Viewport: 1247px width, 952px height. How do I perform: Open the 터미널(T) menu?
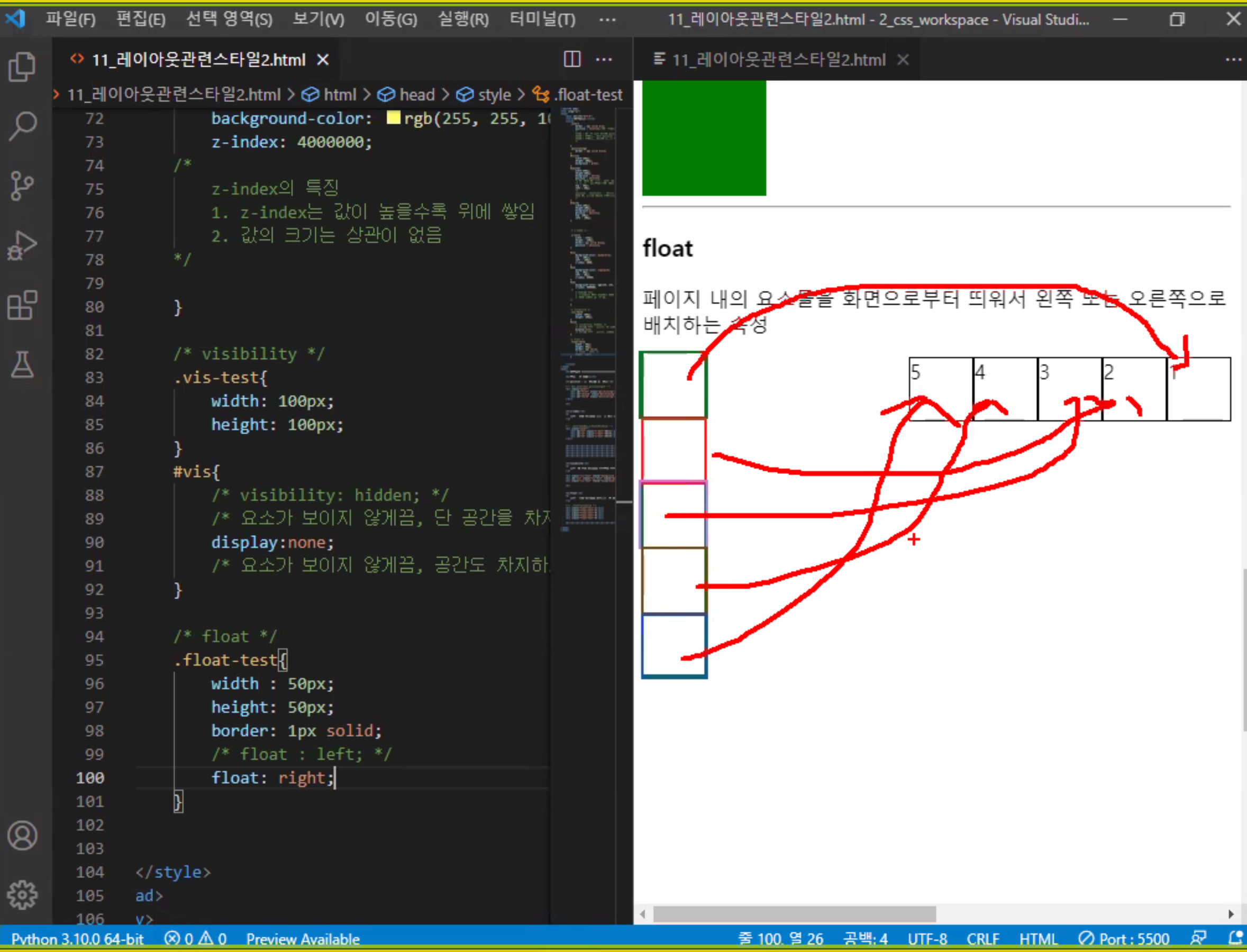[542, 19]
